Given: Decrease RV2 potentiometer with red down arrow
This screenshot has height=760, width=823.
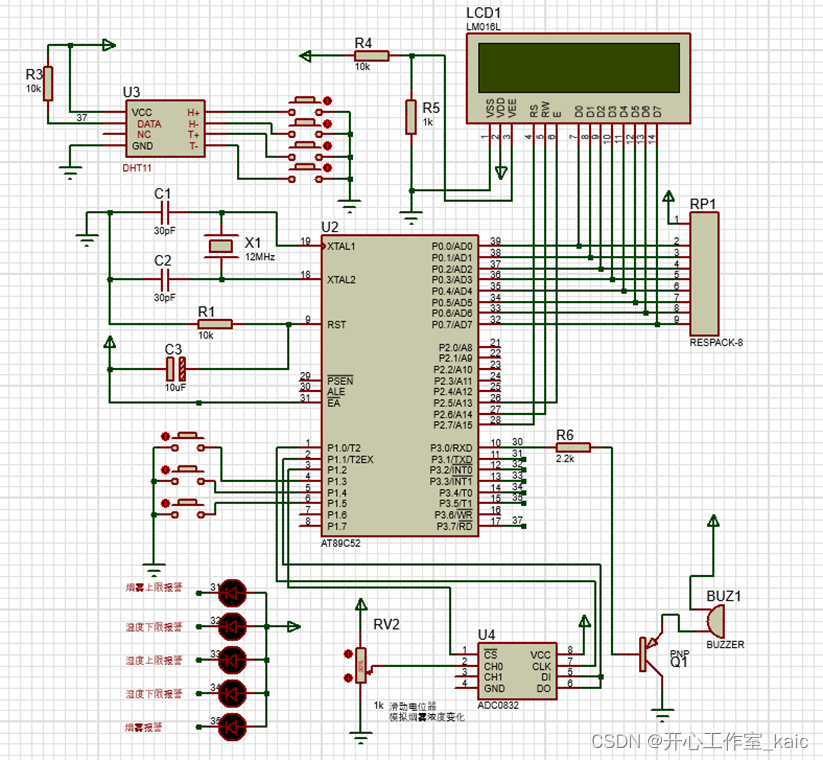Looking at the screenshot, I should (347, 678).
